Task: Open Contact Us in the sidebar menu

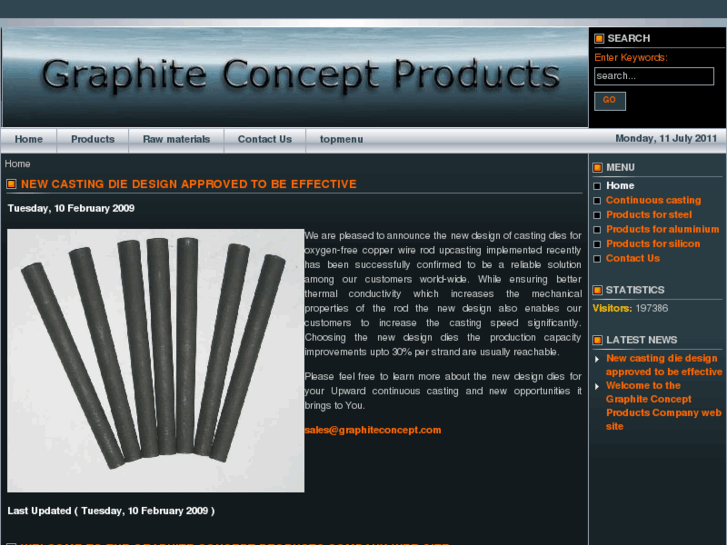Action: click(632, 258)
